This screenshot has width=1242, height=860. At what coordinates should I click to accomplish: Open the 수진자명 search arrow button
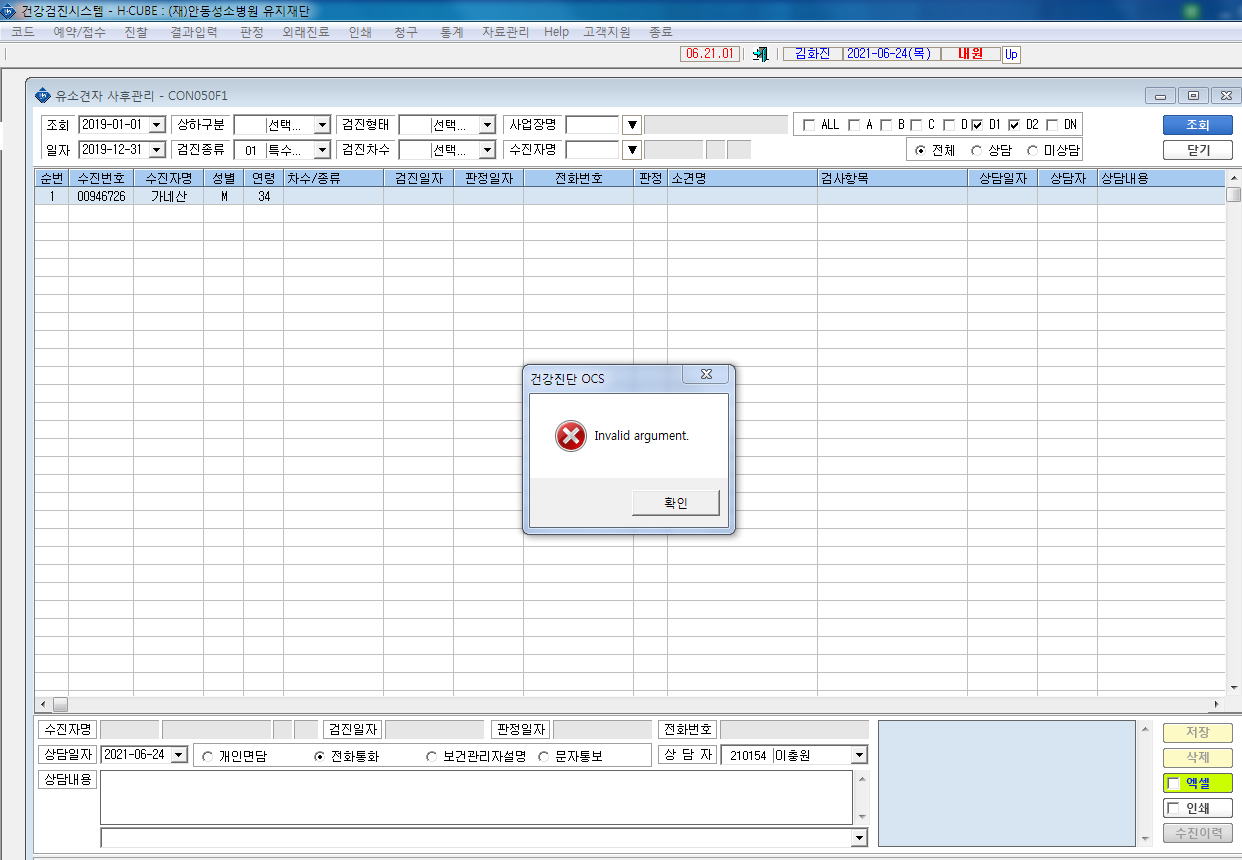click(x=632, y=150)
